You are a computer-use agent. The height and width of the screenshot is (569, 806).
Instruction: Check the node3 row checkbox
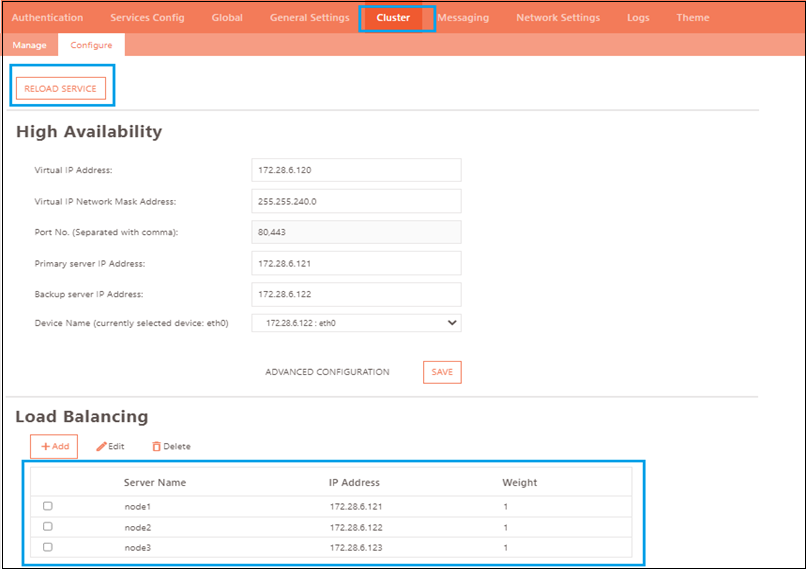click(x=48, y=547)
